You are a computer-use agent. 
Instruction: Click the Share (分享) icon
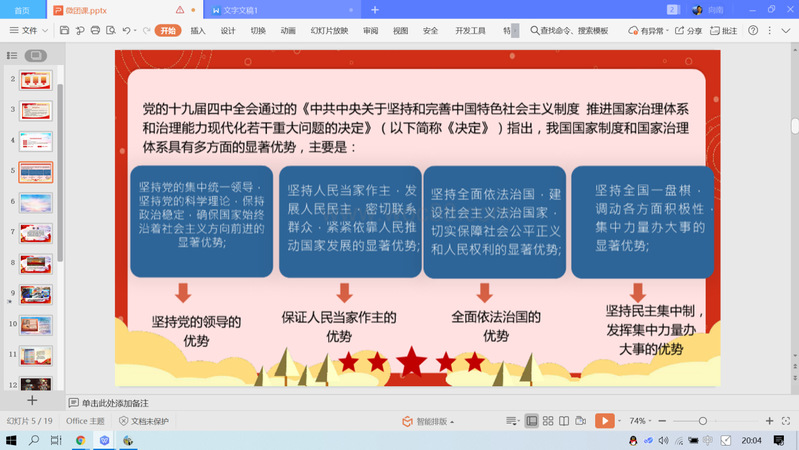[688, 31]
